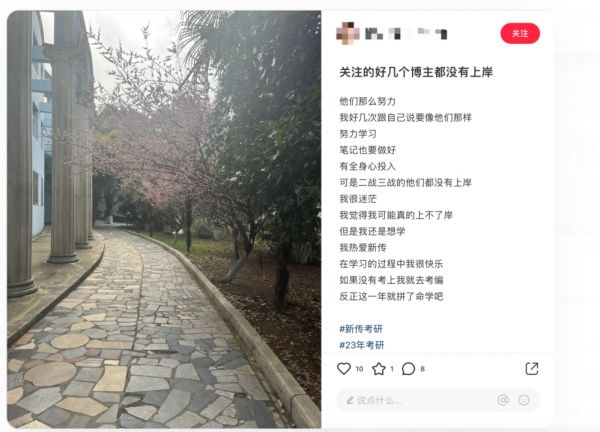The image size is (600, 432).
Task: Open the author's blurred profile avatar
Action: [x=348, y=33]
